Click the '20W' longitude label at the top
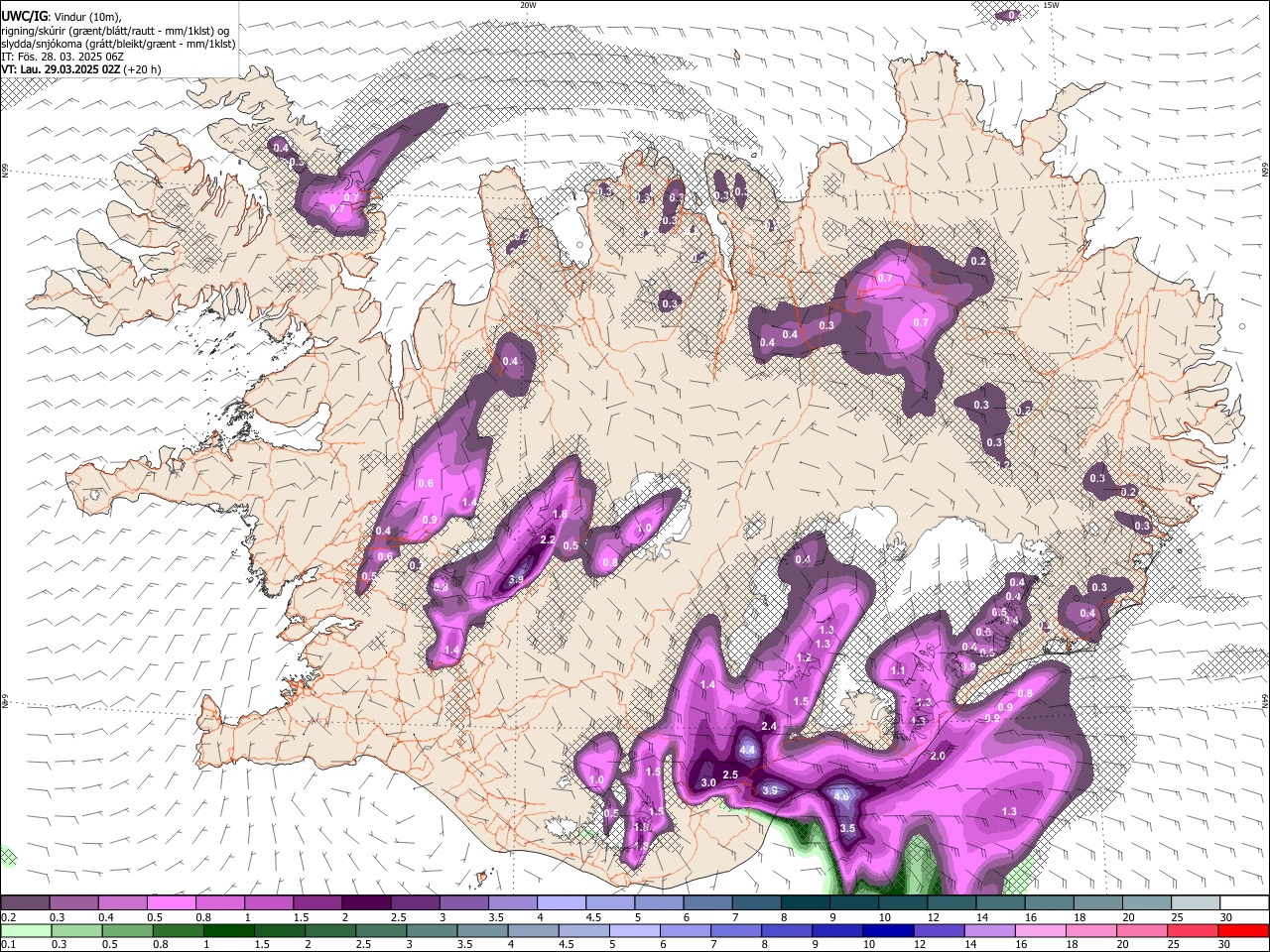This screenshot has width=1270, height=952. 529,5
